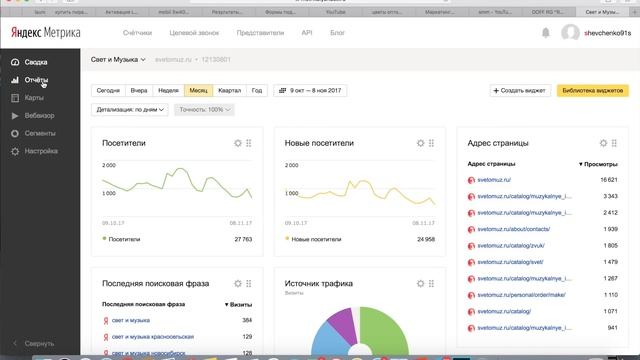This screenshot has height=360, width=640.
Task: Open settings gear of Последняя поисковая фраза widget
Action: pos(238,283)
